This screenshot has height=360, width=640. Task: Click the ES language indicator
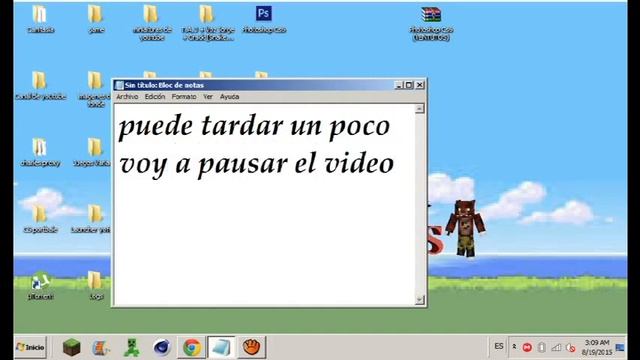click(499, 346)
